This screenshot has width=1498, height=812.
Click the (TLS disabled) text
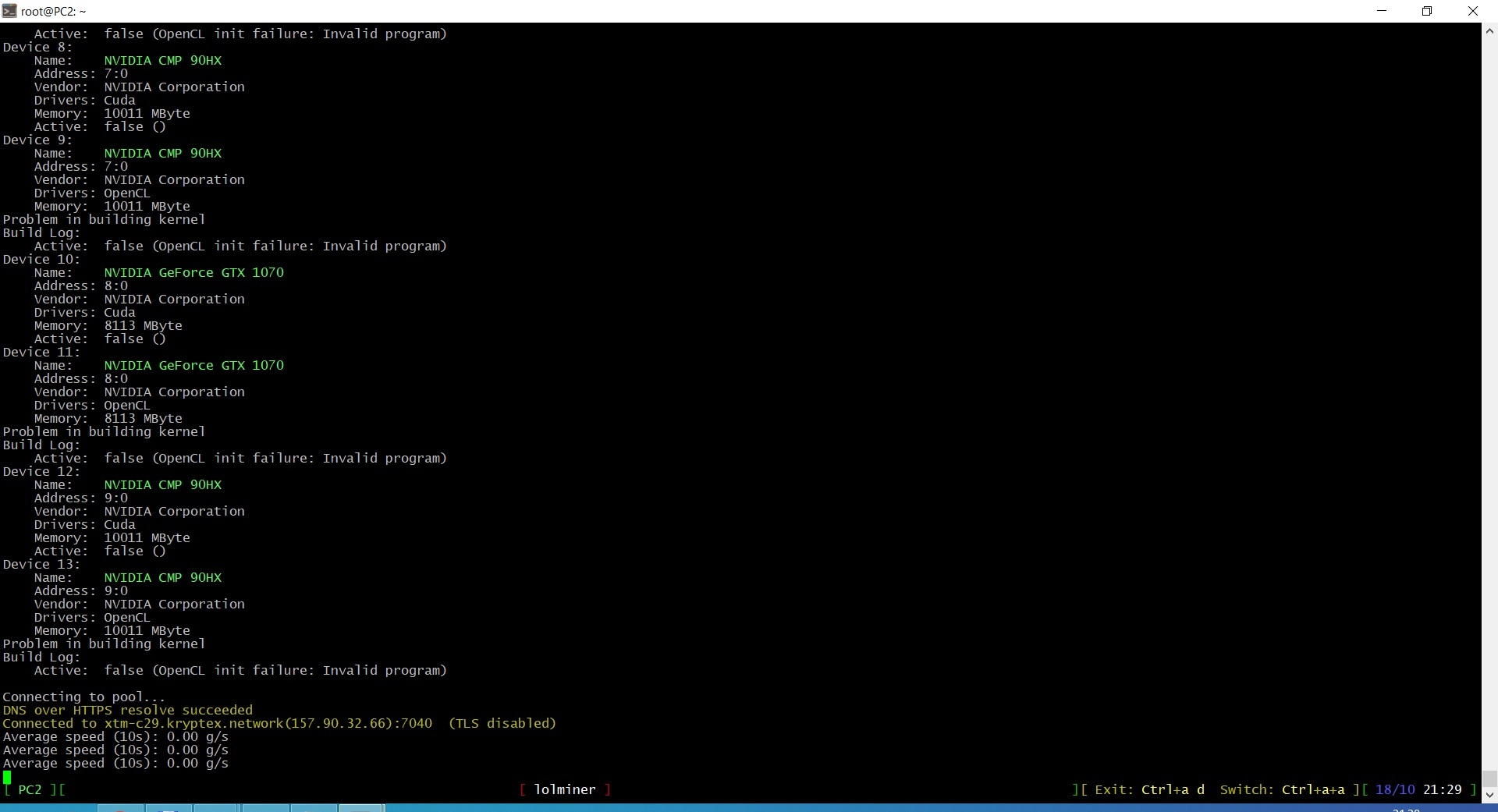pyautogui.click(x=502, y=724)
